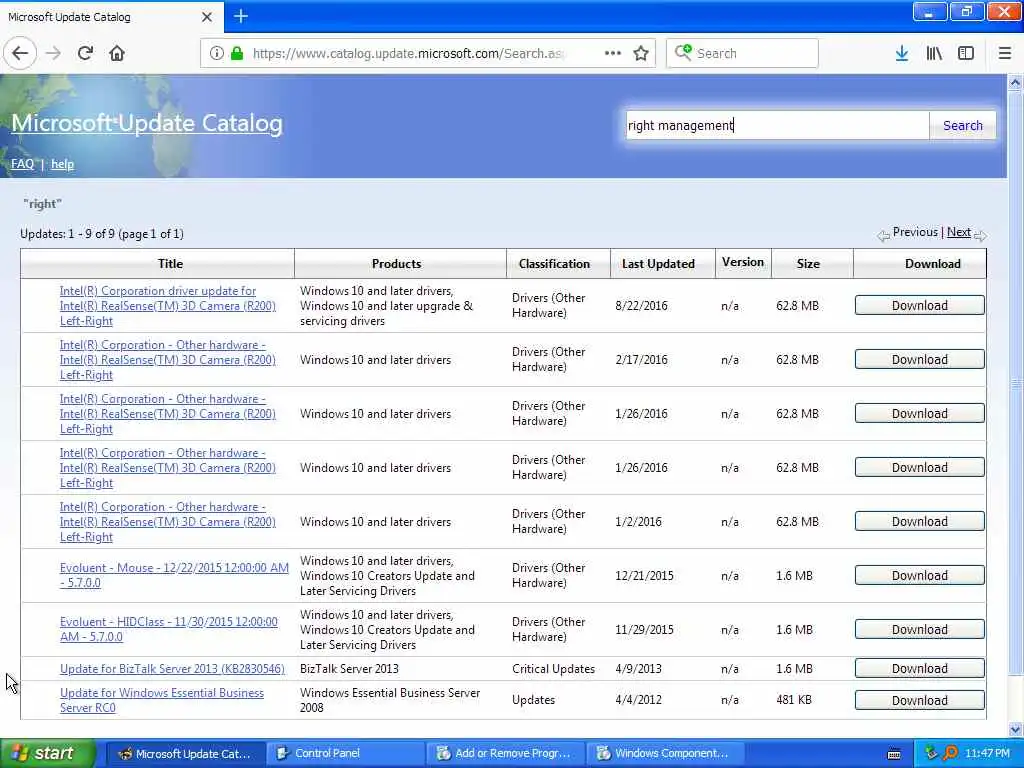Sort results by Title column header
Image resolution: width=1024 pixels, height=768 pixels.
point(170,264)
